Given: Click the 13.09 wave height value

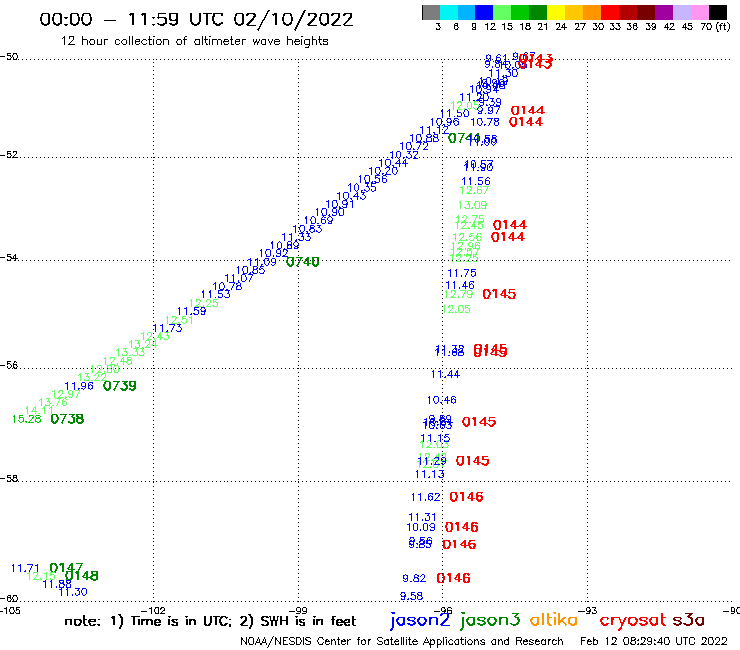Looking at the screenshot, I should pos(472,205).
